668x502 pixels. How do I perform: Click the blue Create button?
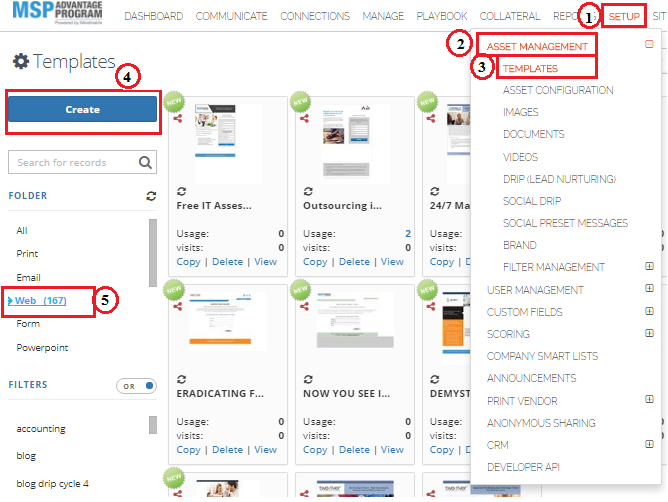(x=82, y=110)
